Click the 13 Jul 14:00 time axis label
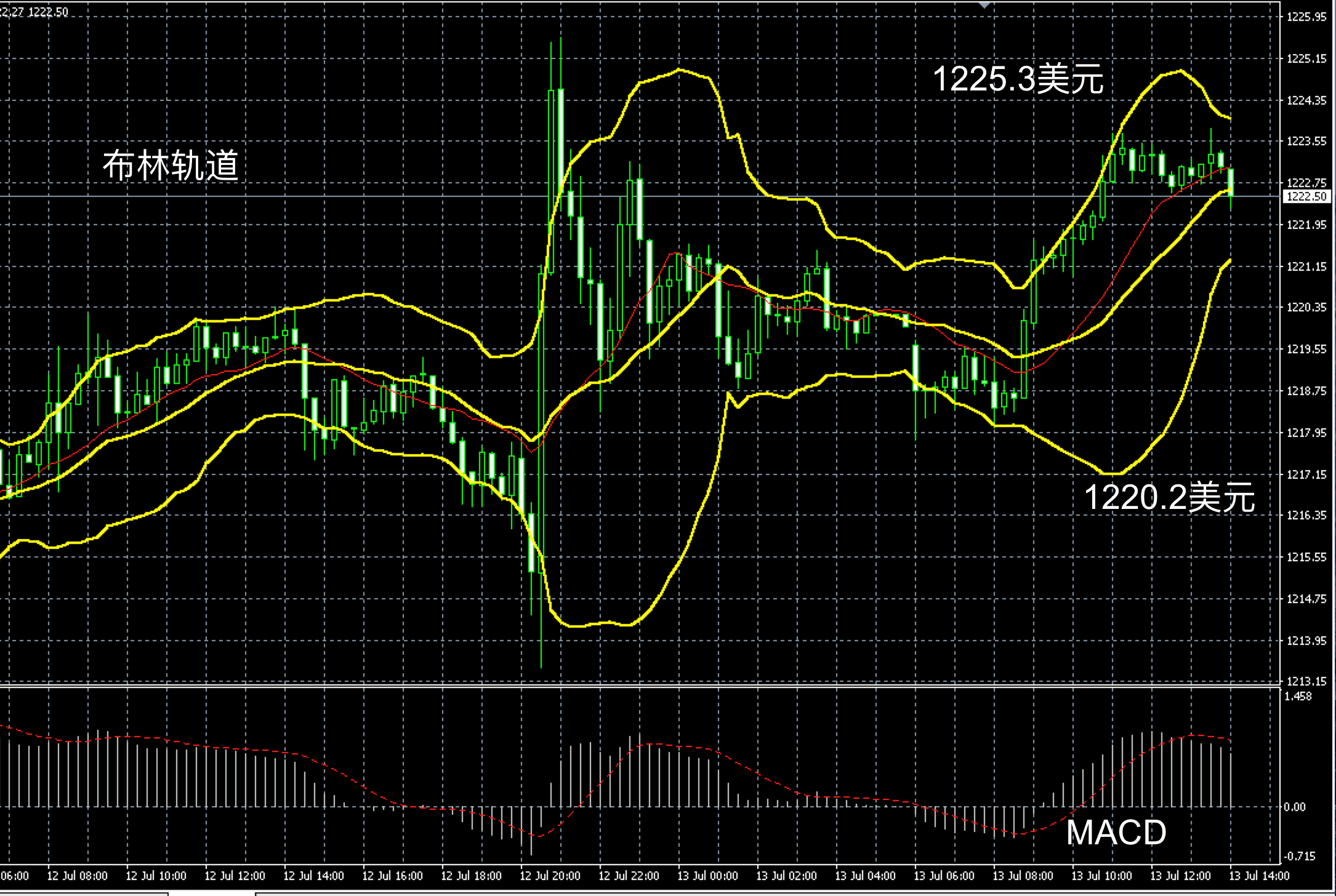The width and height of the screenshot is (1336, 896). point(1259,876)
